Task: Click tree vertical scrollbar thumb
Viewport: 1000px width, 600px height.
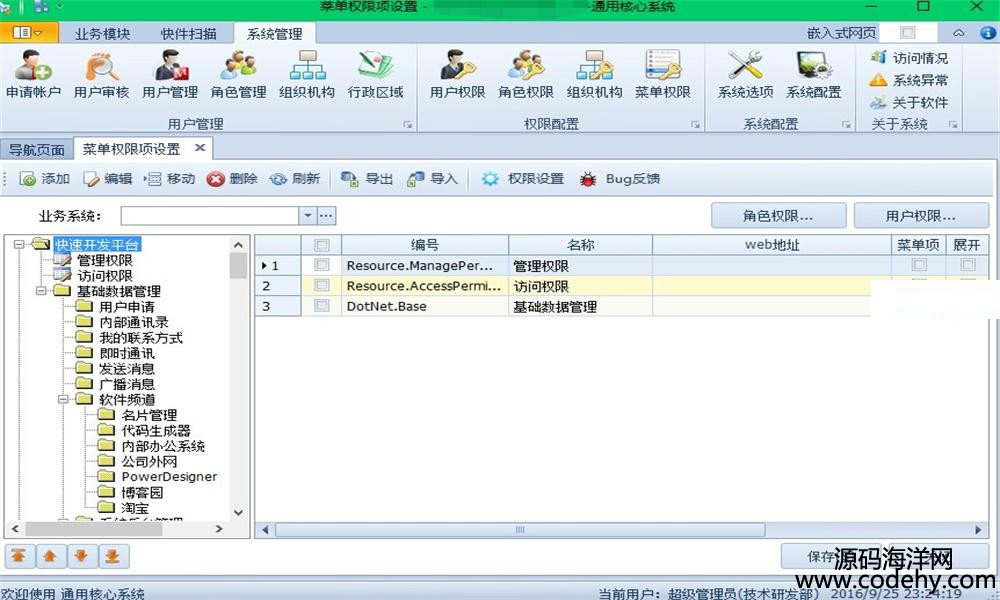Action: [239, 265]
